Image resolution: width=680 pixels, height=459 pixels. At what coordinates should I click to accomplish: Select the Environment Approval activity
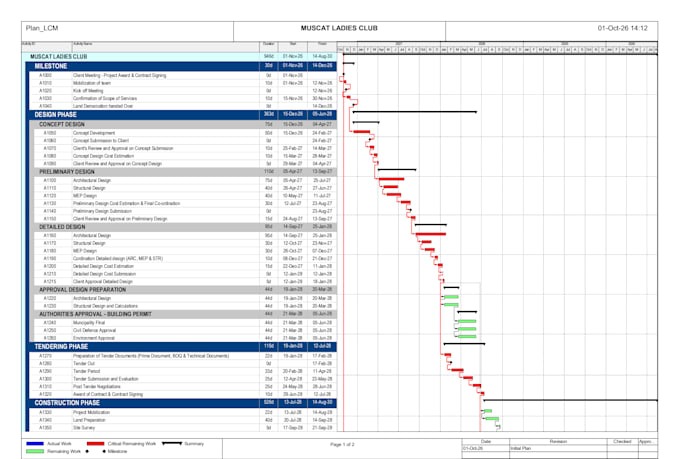pyautogui.click(x=185, y=338)
